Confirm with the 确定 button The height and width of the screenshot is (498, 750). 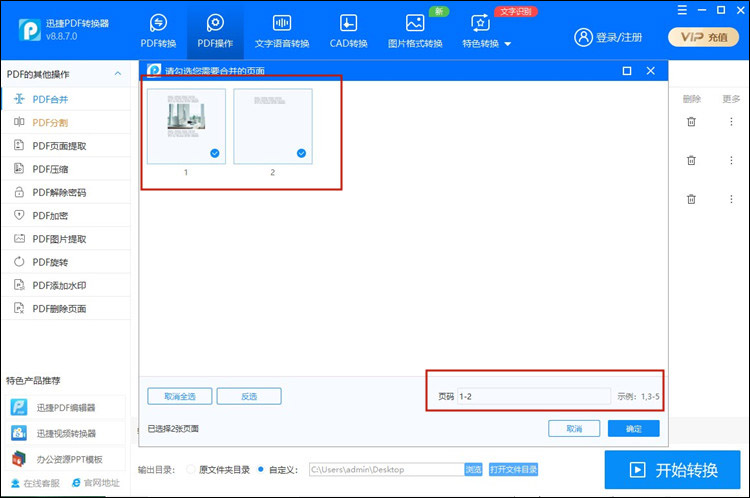(x=634, y=429)
